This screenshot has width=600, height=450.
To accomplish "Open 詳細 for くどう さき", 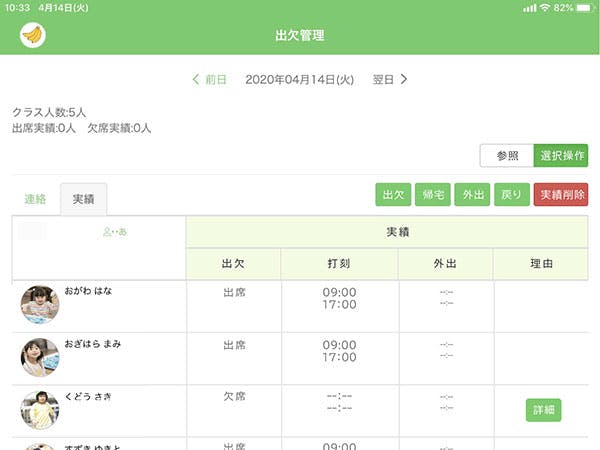I will (x=543, y=410).
